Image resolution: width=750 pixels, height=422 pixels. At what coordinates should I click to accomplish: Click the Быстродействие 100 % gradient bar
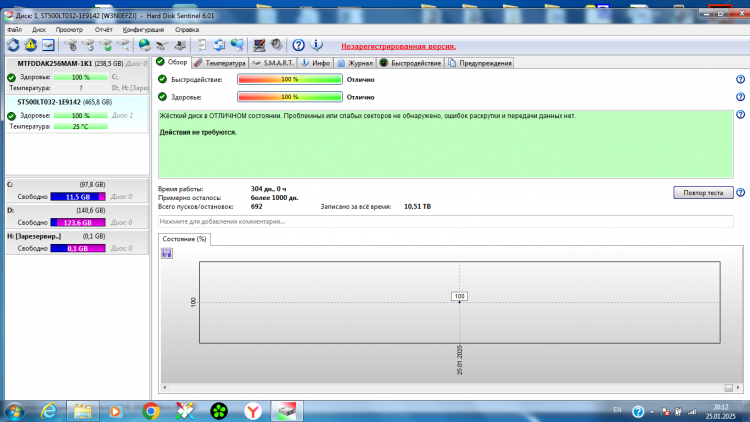[290, 79]
